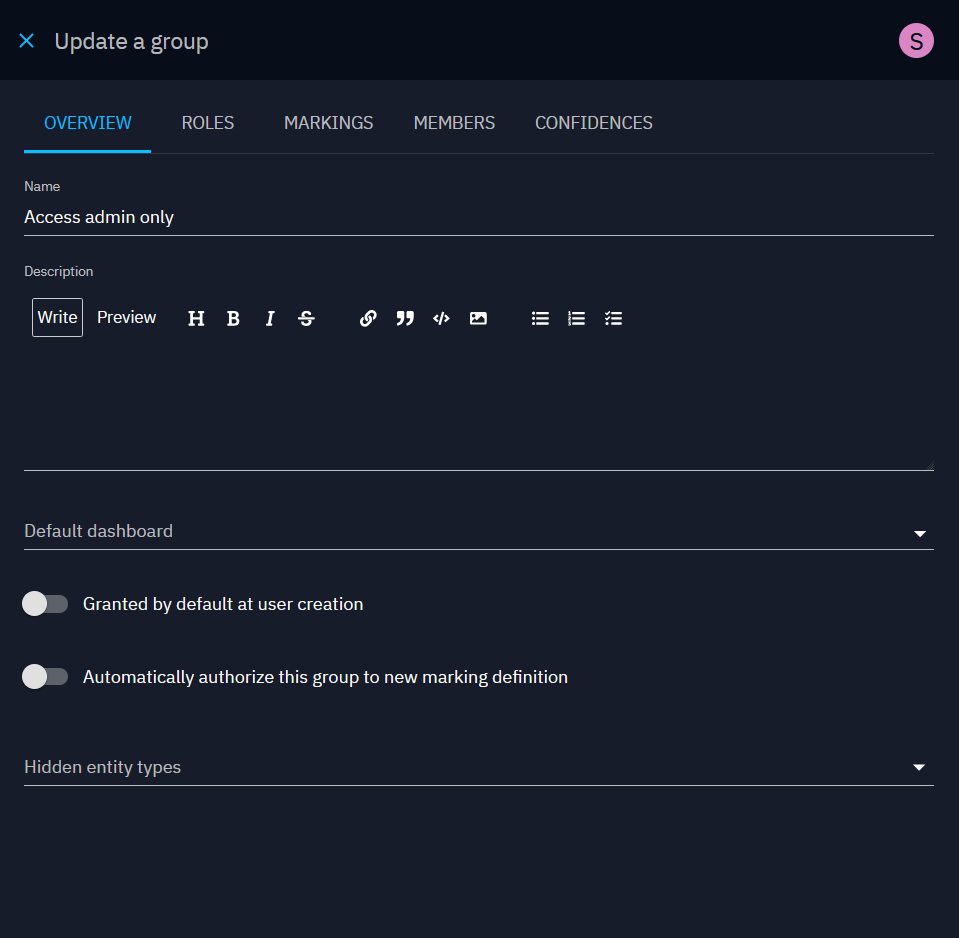Insert an image in the description
959x938 pixels.
(478, 318)
